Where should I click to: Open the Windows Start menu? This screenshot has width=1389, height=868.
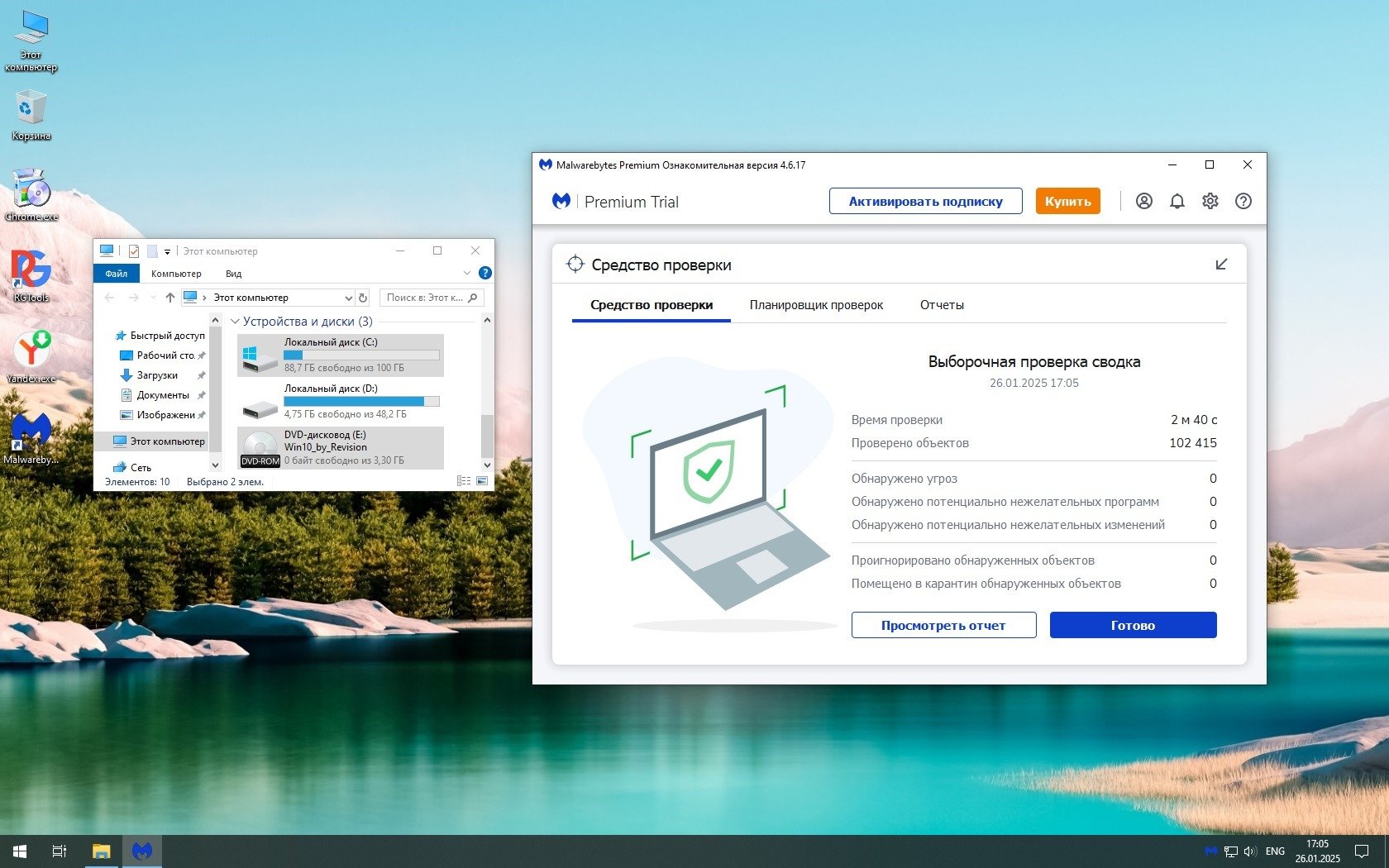pyautogui.click(x=20, y=851)
